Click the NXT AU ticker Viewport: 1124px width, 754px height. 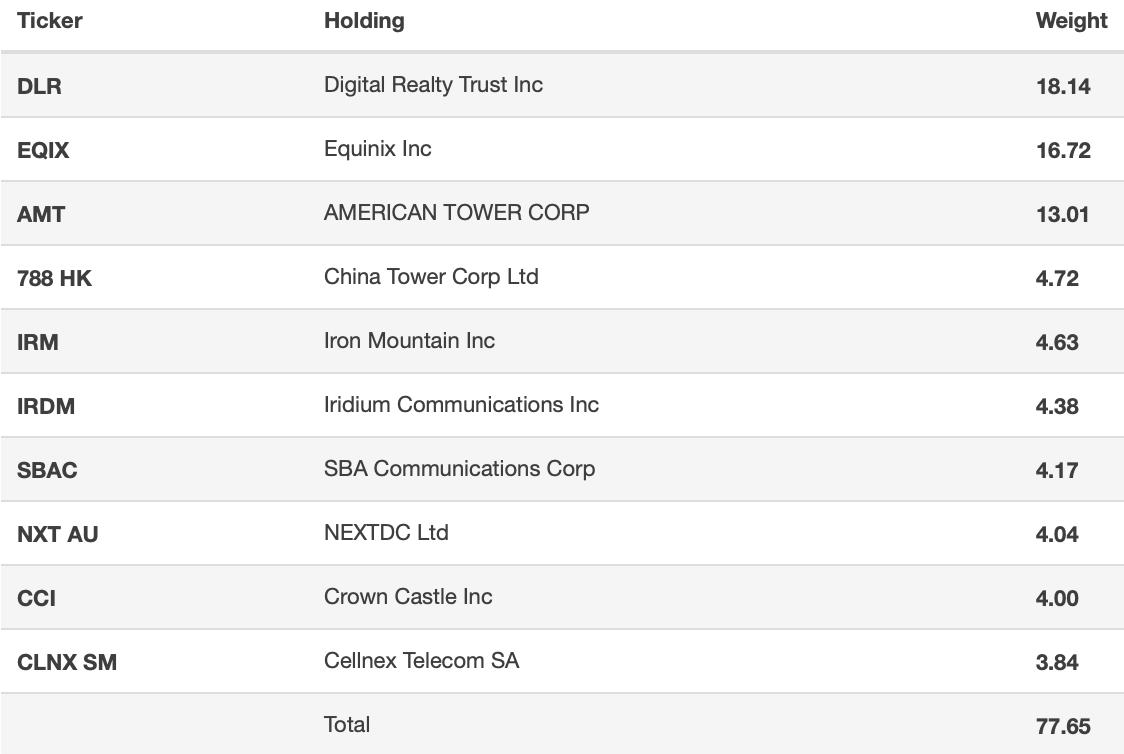[x=57, y=534]
